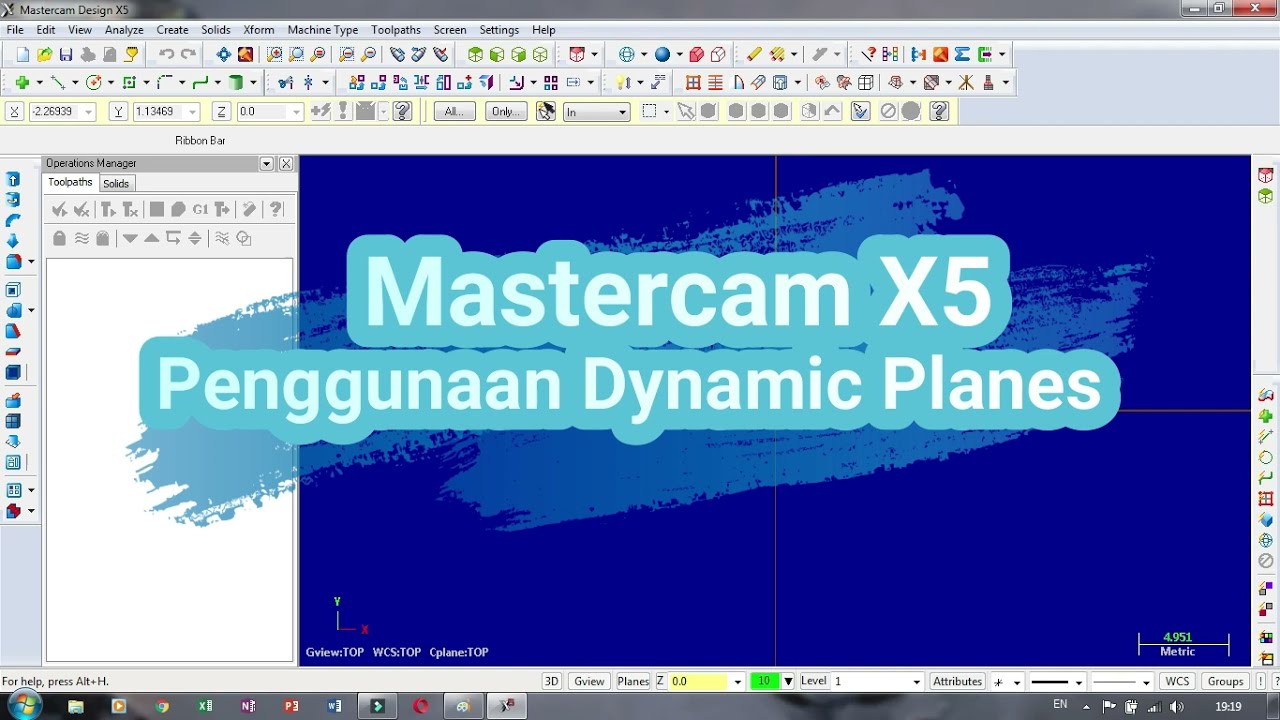Open status bar Z depth dropdown
Viewport: 1280px width, 720px height.
coord(737,682)
